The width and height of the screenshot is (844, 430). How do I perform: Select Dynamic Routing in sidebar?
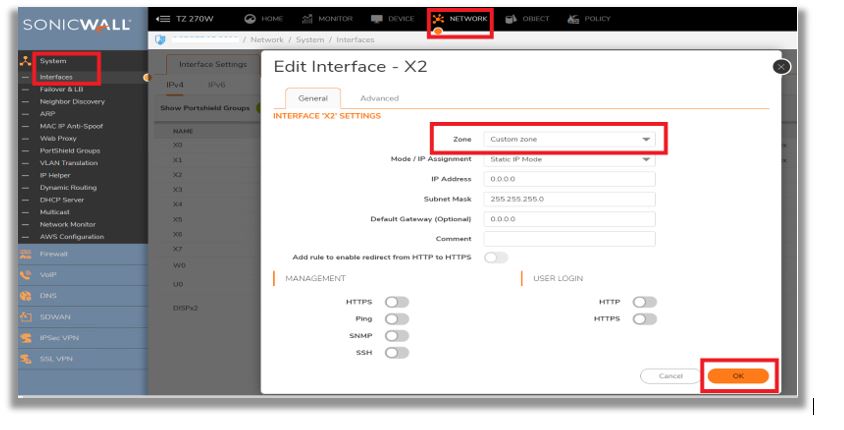point(68,188)
